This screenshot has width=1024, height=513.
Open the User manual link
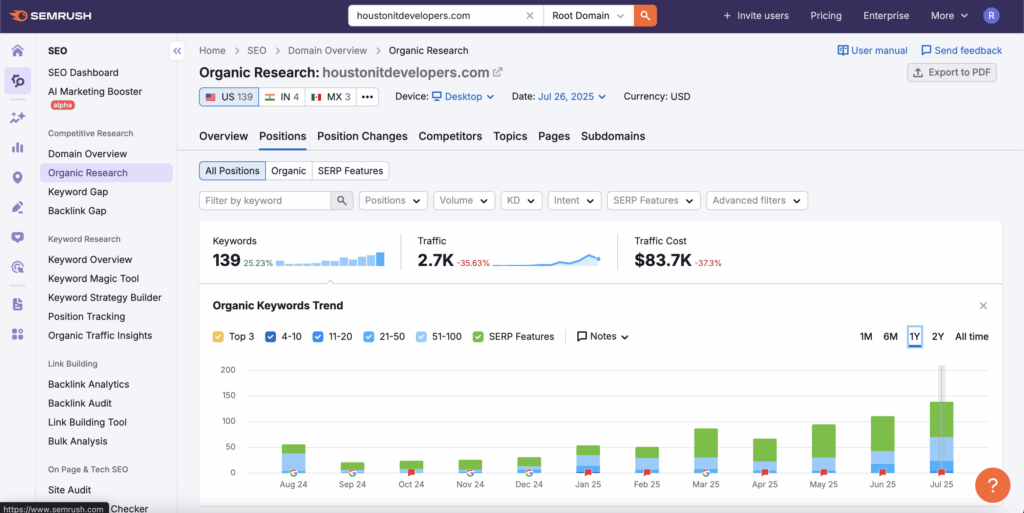coord(872,50)
